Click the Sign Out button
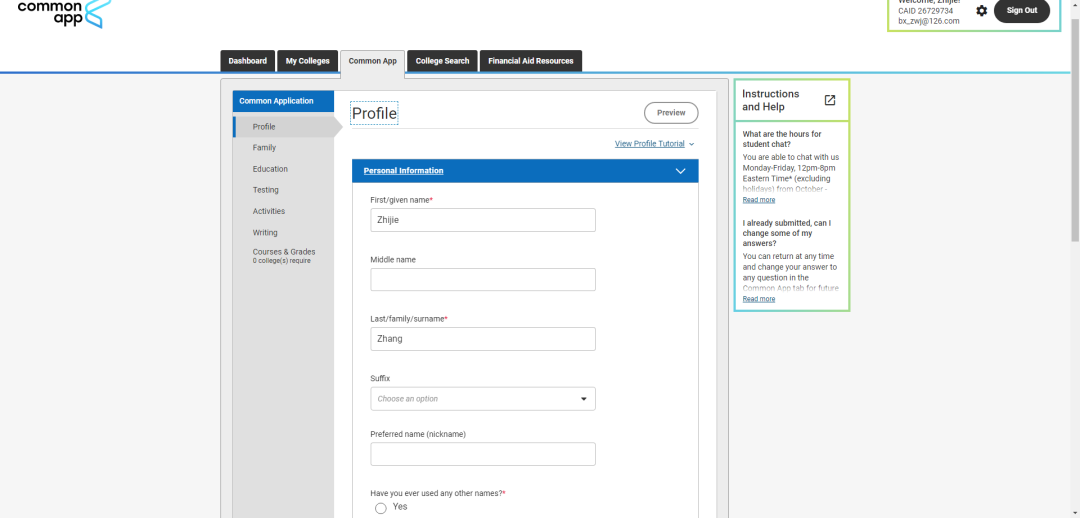This screenshot has height=518, width=1080. coord(1021,10)
